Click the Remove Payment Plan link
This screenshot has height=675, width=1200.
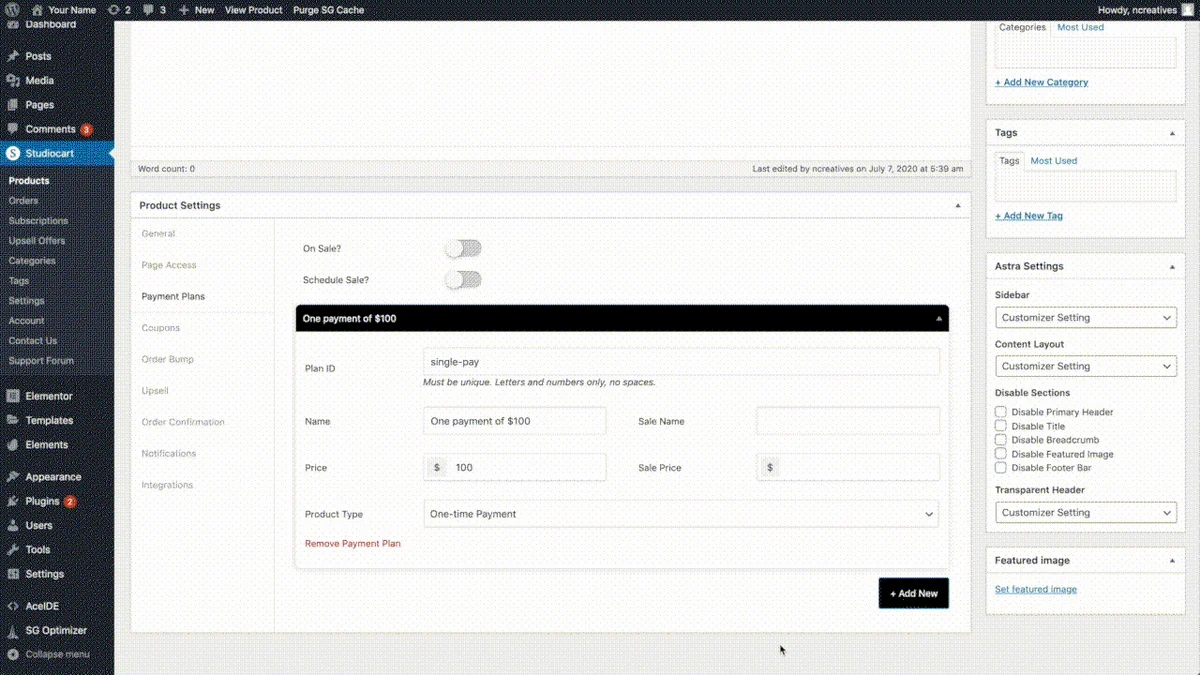[353, 544]
